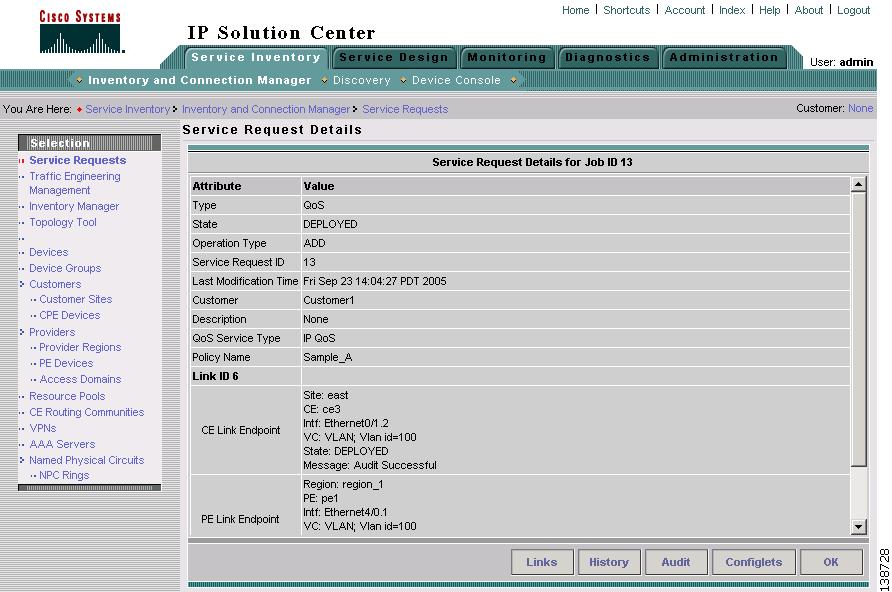This screenshot has height=592, width=892.
Task: Select the Customer1 value cell
Action: 575,300
